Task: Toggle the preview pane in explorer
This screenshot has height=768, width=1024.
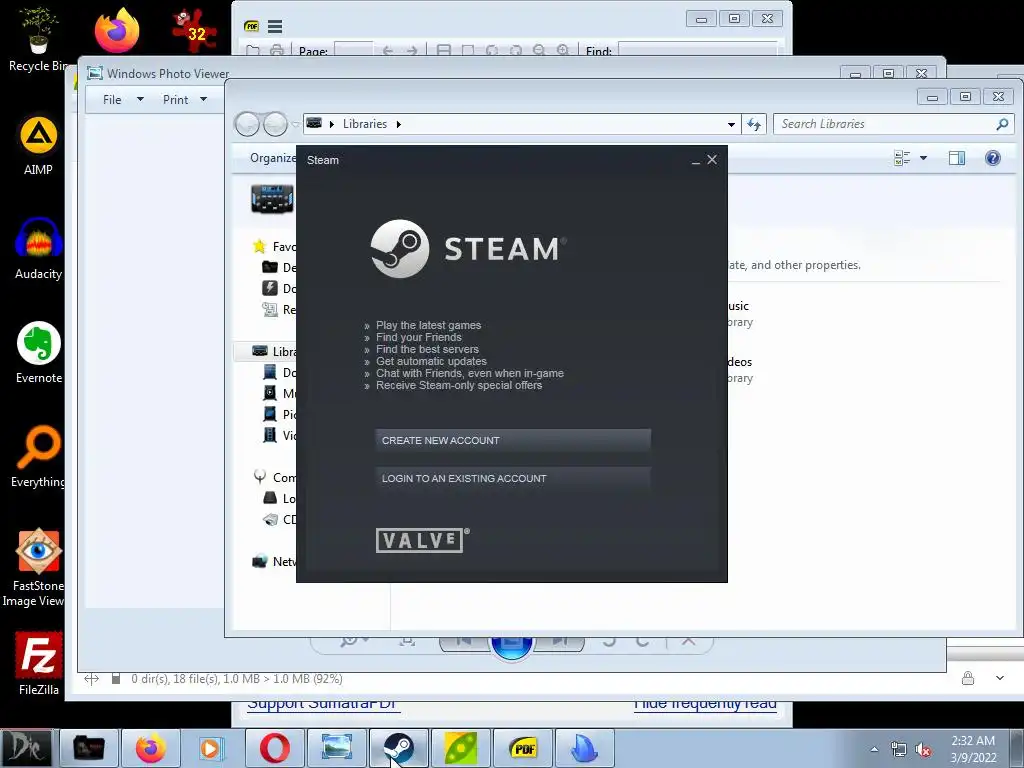Action: [957, 158]
